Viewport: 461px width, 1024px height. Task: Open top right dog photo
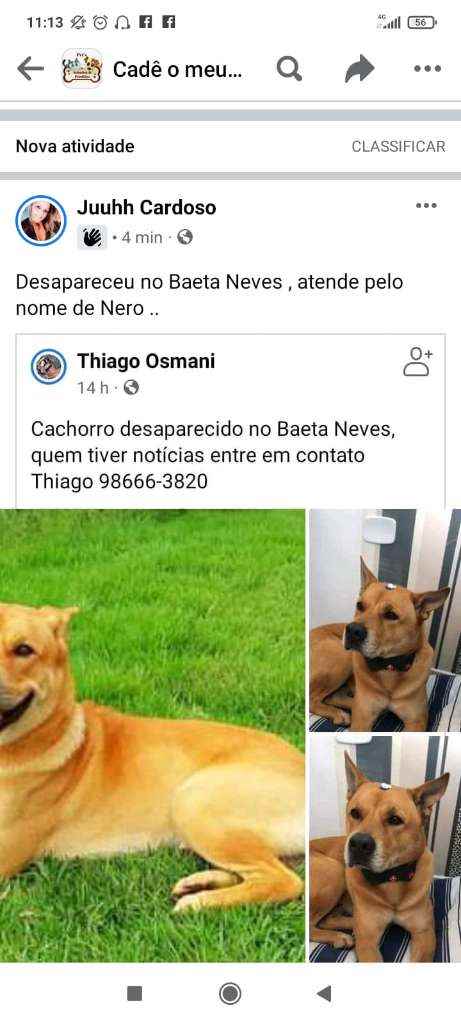[x=385, y=620]
